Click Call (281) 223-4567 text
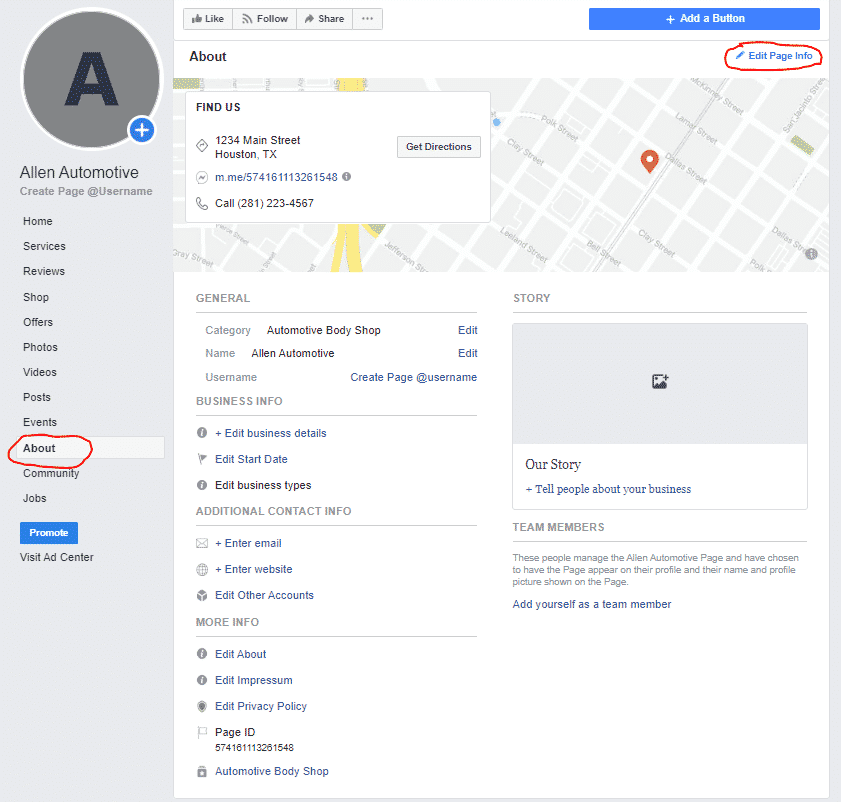 coord(264,203)
